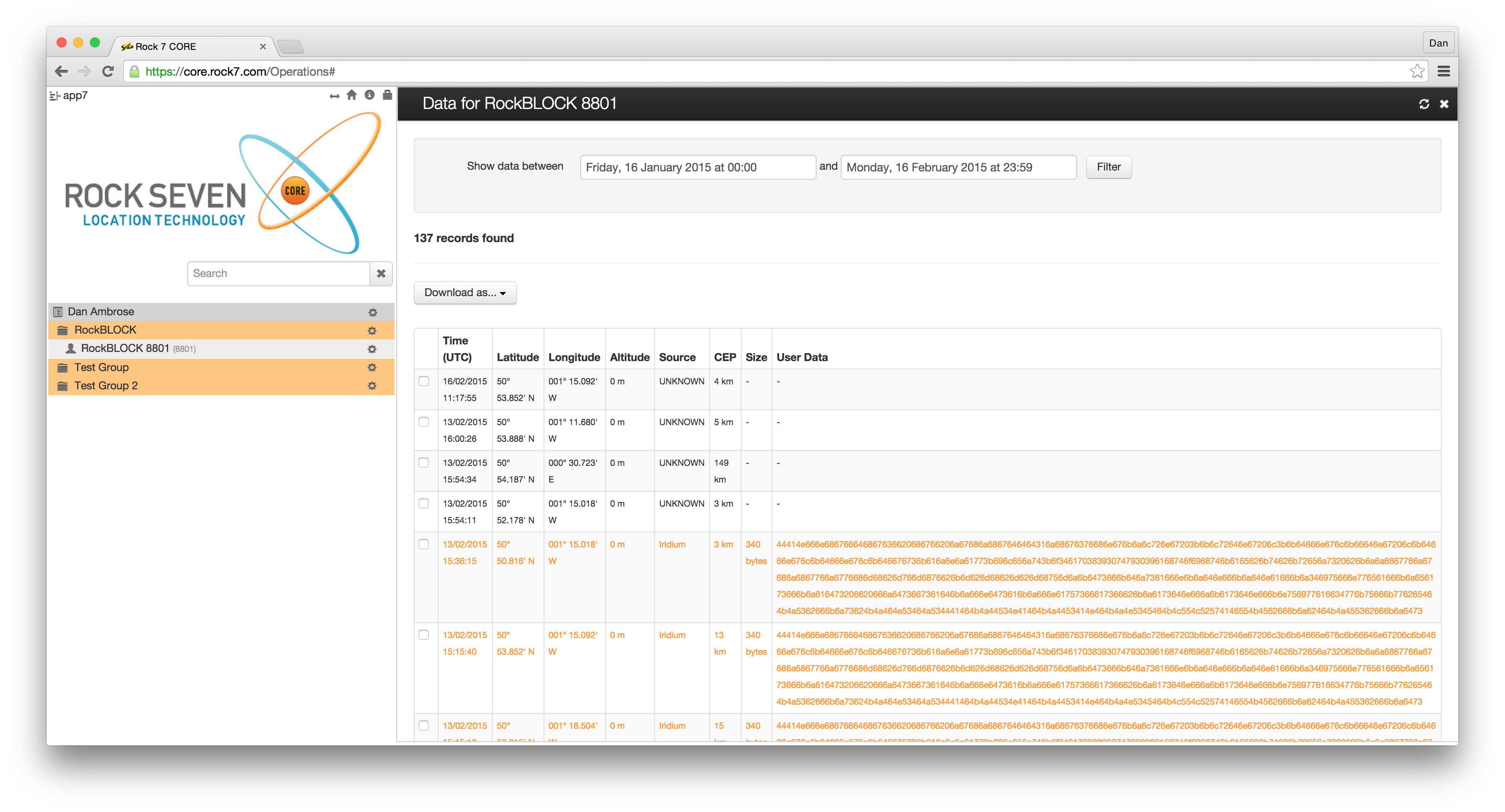Tick the checkbox for 13/02/2015 15:15:40 record

tap(424, 635)
